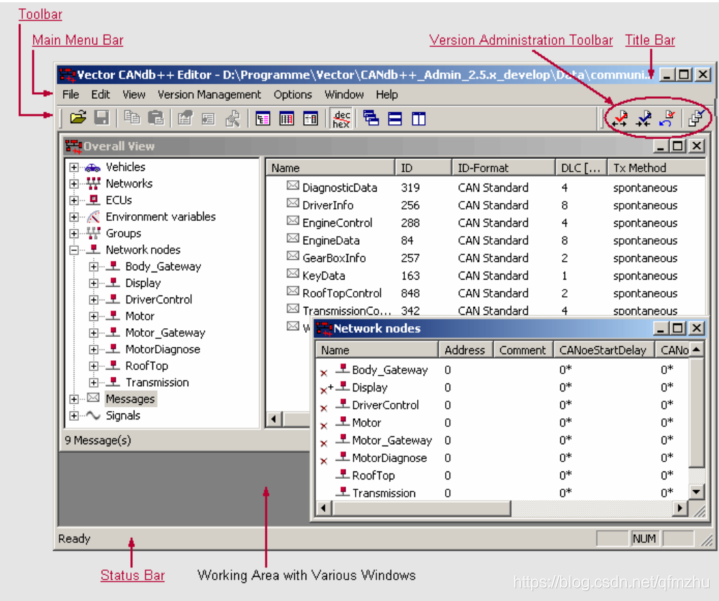Image resolution: width=719 pixels, height=601 pixels.
Task: Expand the Networks tree node
Action: [74, 184]
